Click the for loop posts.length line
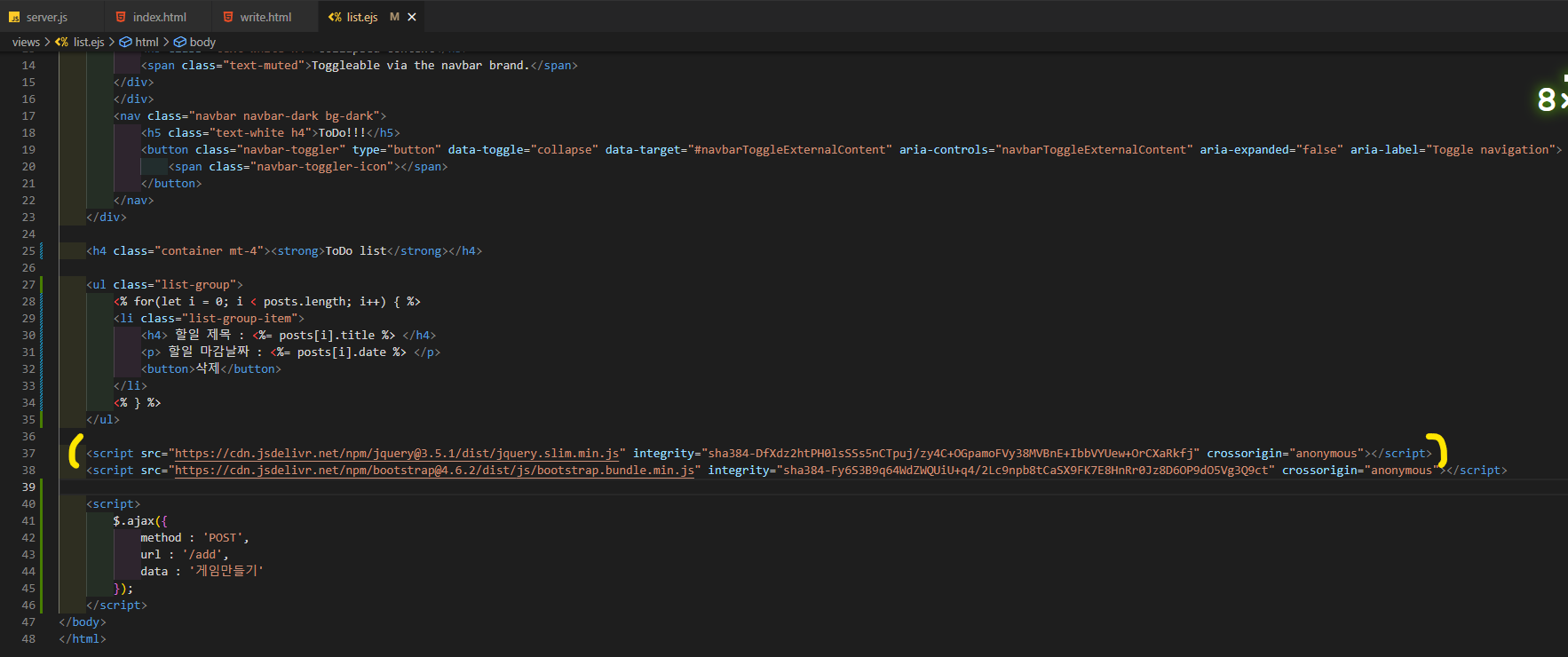 266,301
